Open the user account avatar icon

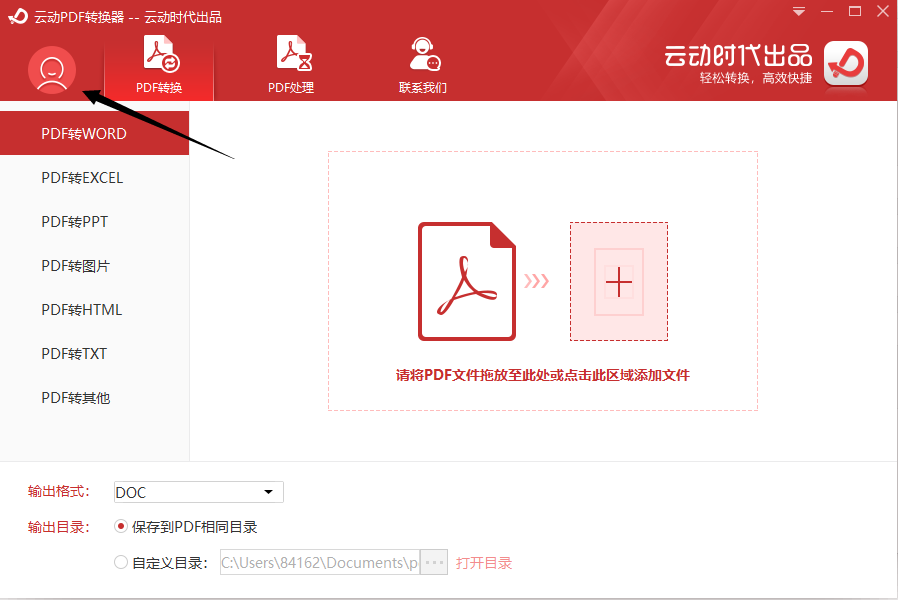(51, 72)
